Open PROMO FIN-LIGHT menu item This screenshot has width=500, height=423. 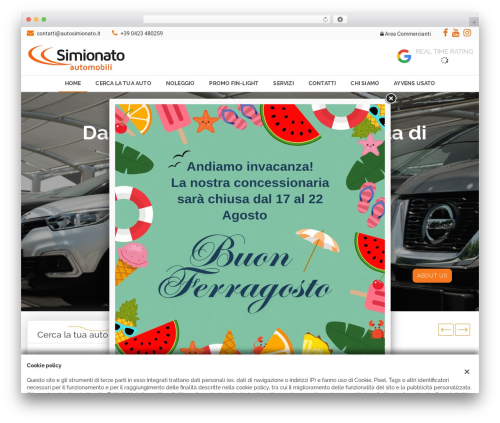coord(233,83)
